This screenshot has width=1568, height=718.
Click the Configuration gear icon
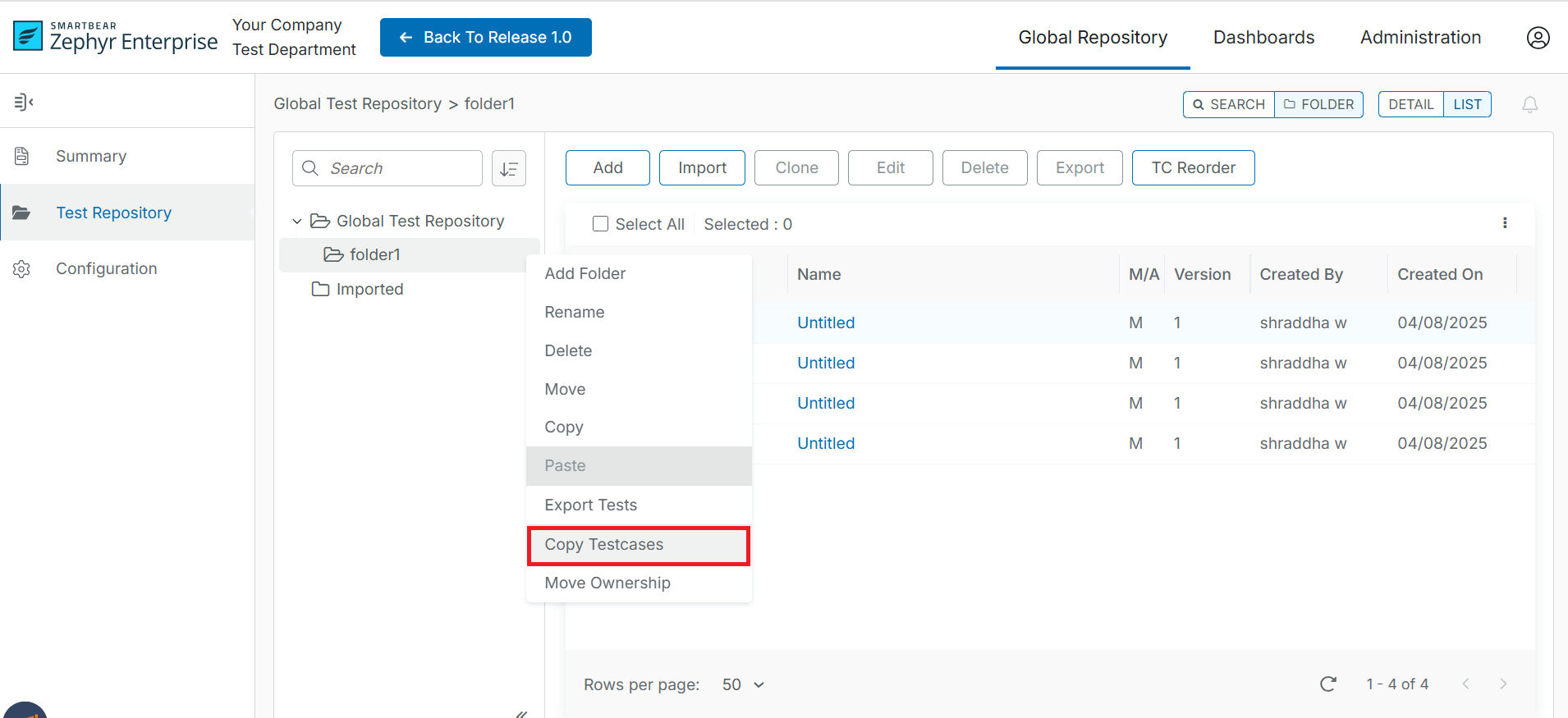coord(22,269)
